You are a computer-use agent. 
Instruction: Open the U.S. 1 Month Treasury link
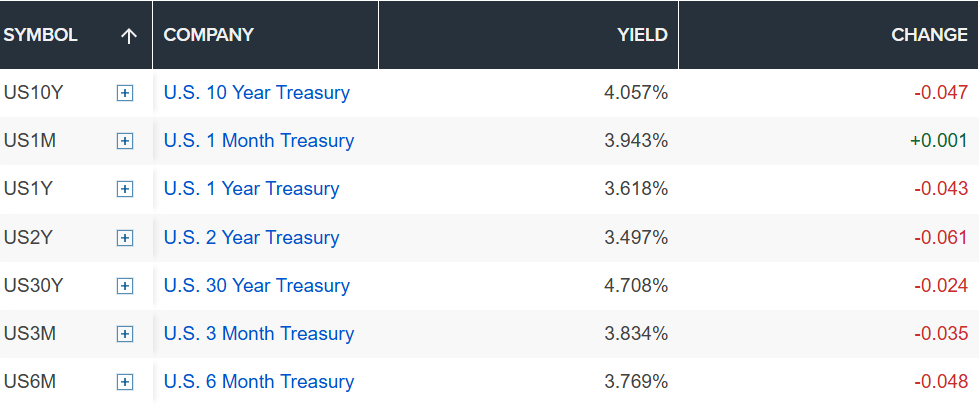coord(259,141)
